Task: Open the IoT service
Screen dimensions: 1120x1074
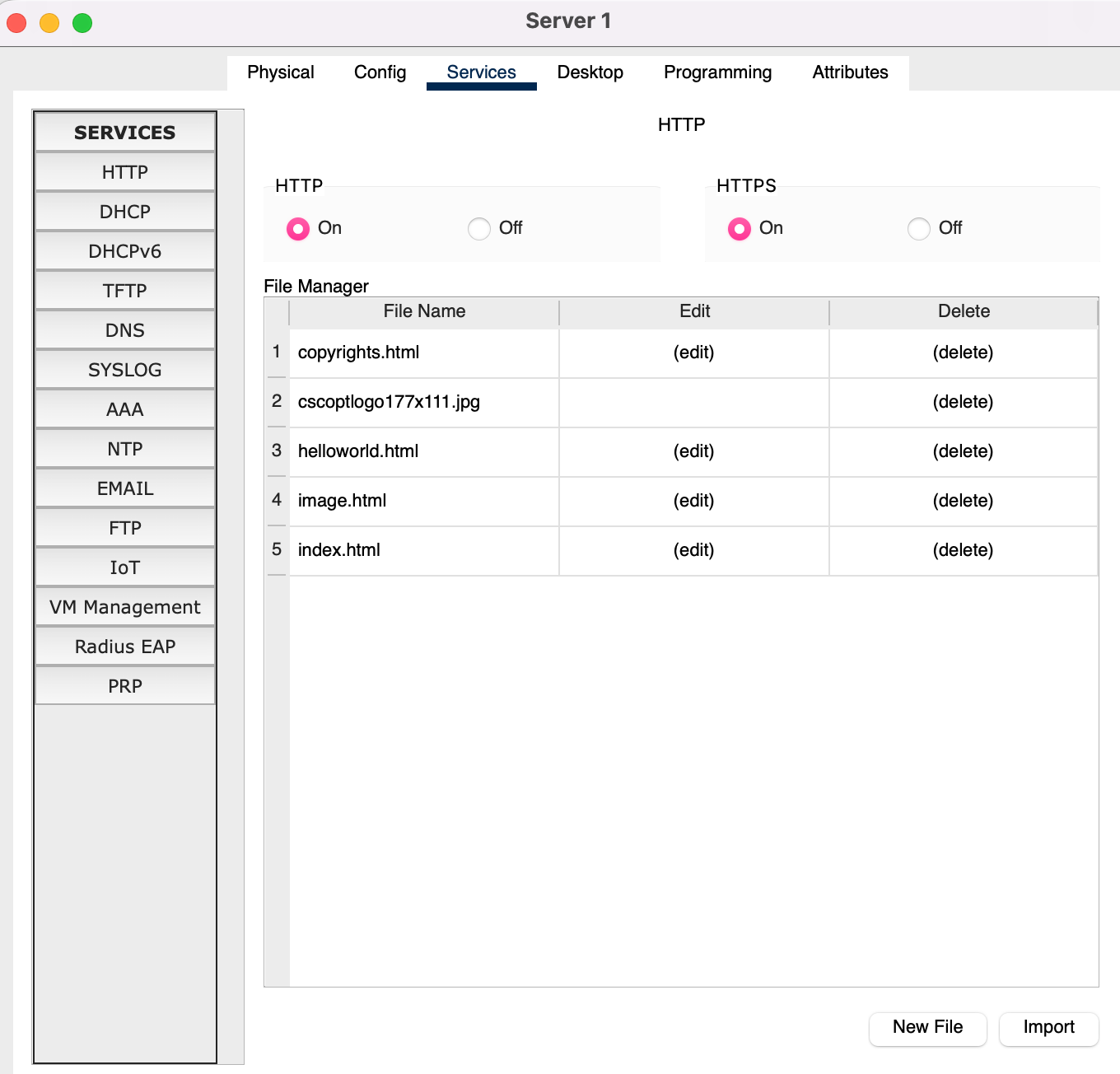Action: (x=125, y=567)
